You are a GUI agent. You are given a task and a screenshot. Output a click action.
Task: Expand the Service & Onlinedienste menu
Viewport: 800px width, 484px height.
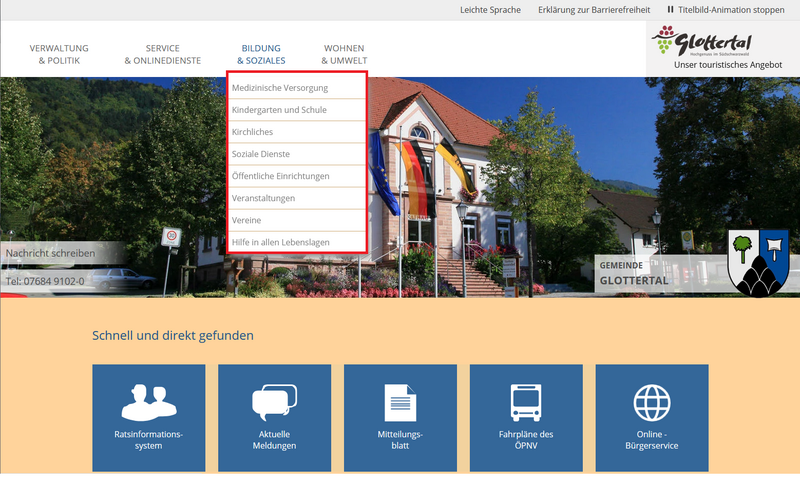[x=162, y=54]
